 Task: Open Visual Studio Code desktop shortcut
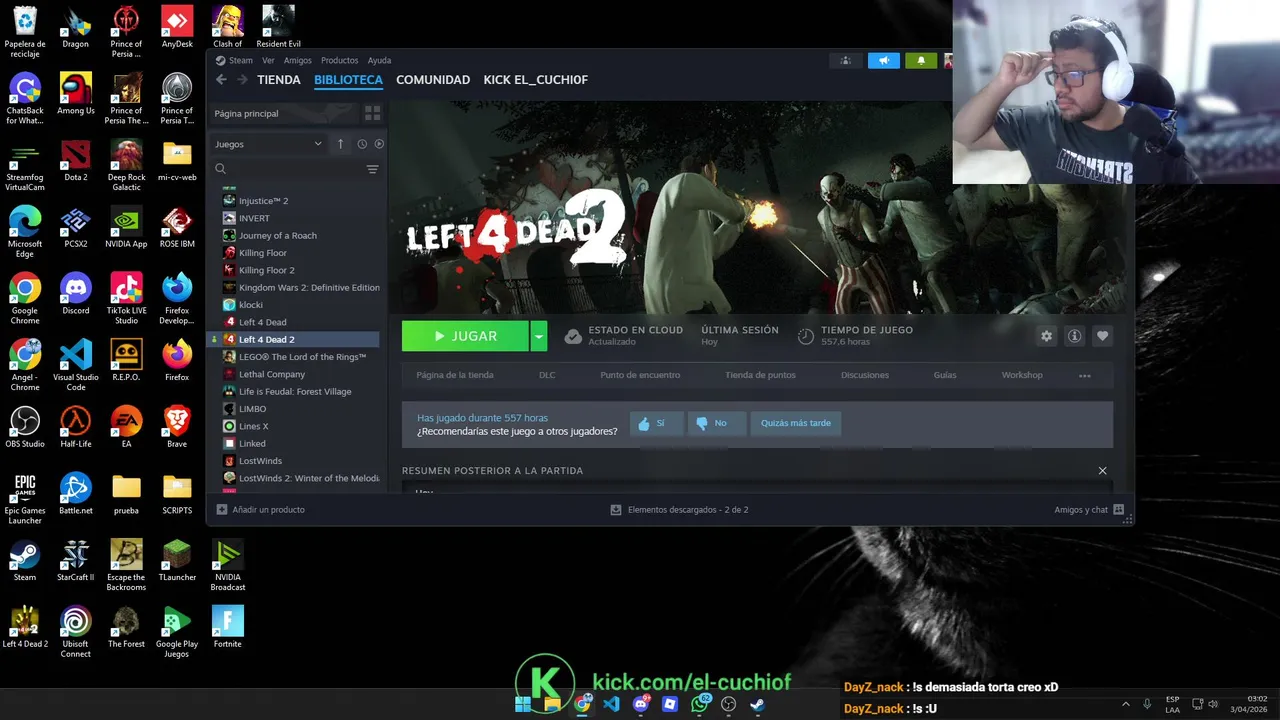76,366
